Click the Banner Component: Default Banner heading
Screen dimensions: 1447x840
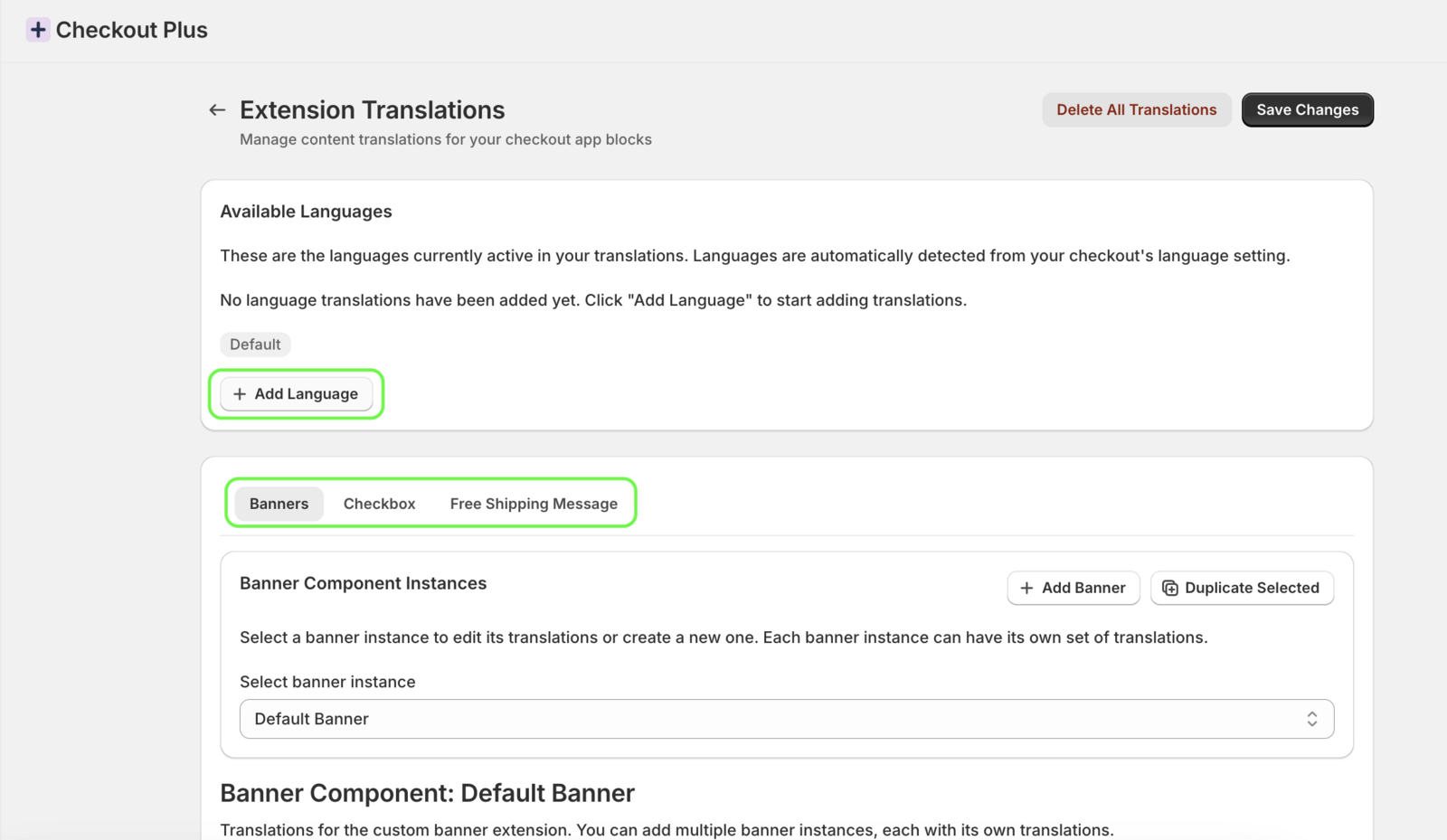pyautogui.click(x=426, y=793)
